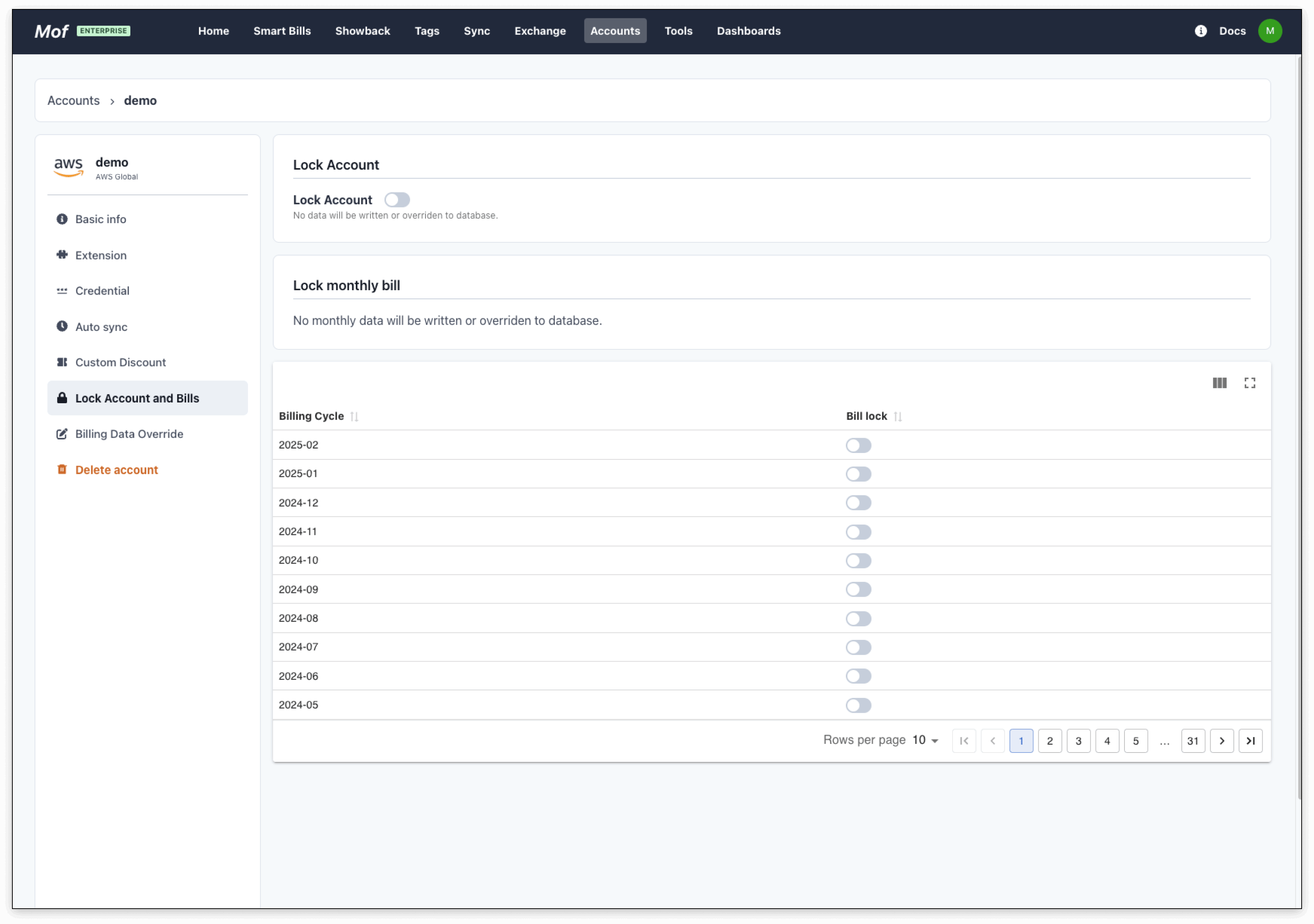This screenshot has height=924, width=1314.
Task: Open Extension section
Action: click(148, 255)
